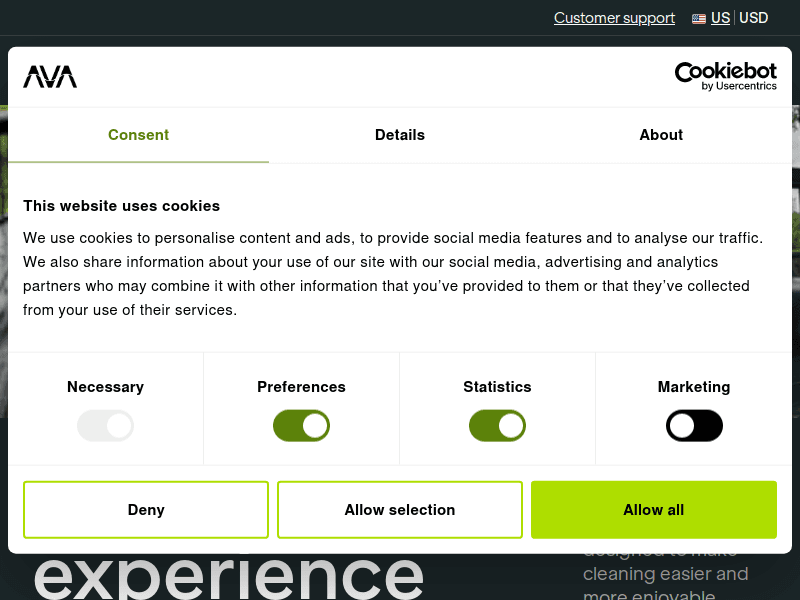
Task: Accept cookies with Allow all
Action: pyautogui.click(x=654, y=510)
